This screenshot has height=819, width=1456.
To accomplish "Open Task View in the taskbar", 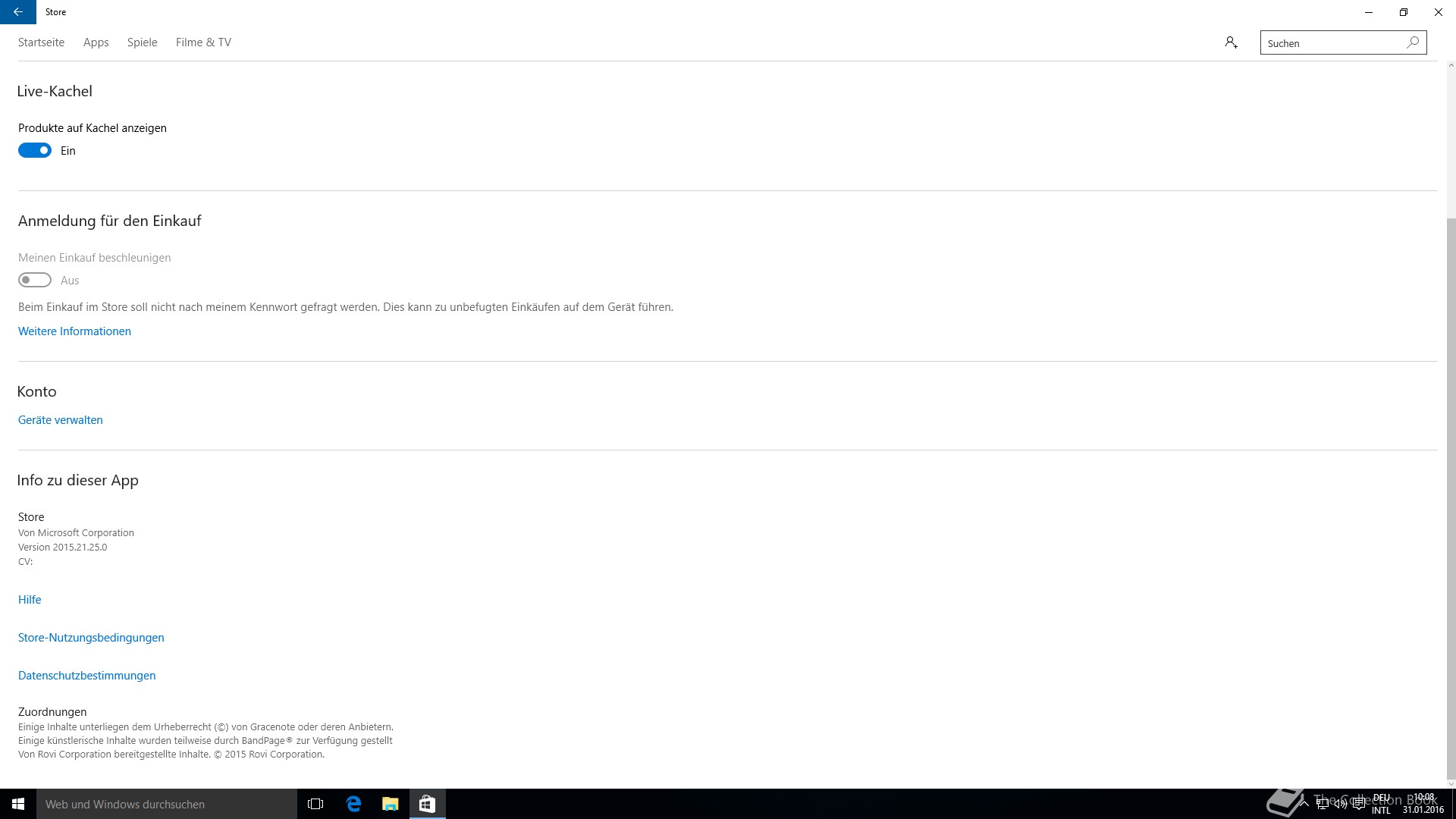I will 315,804.
